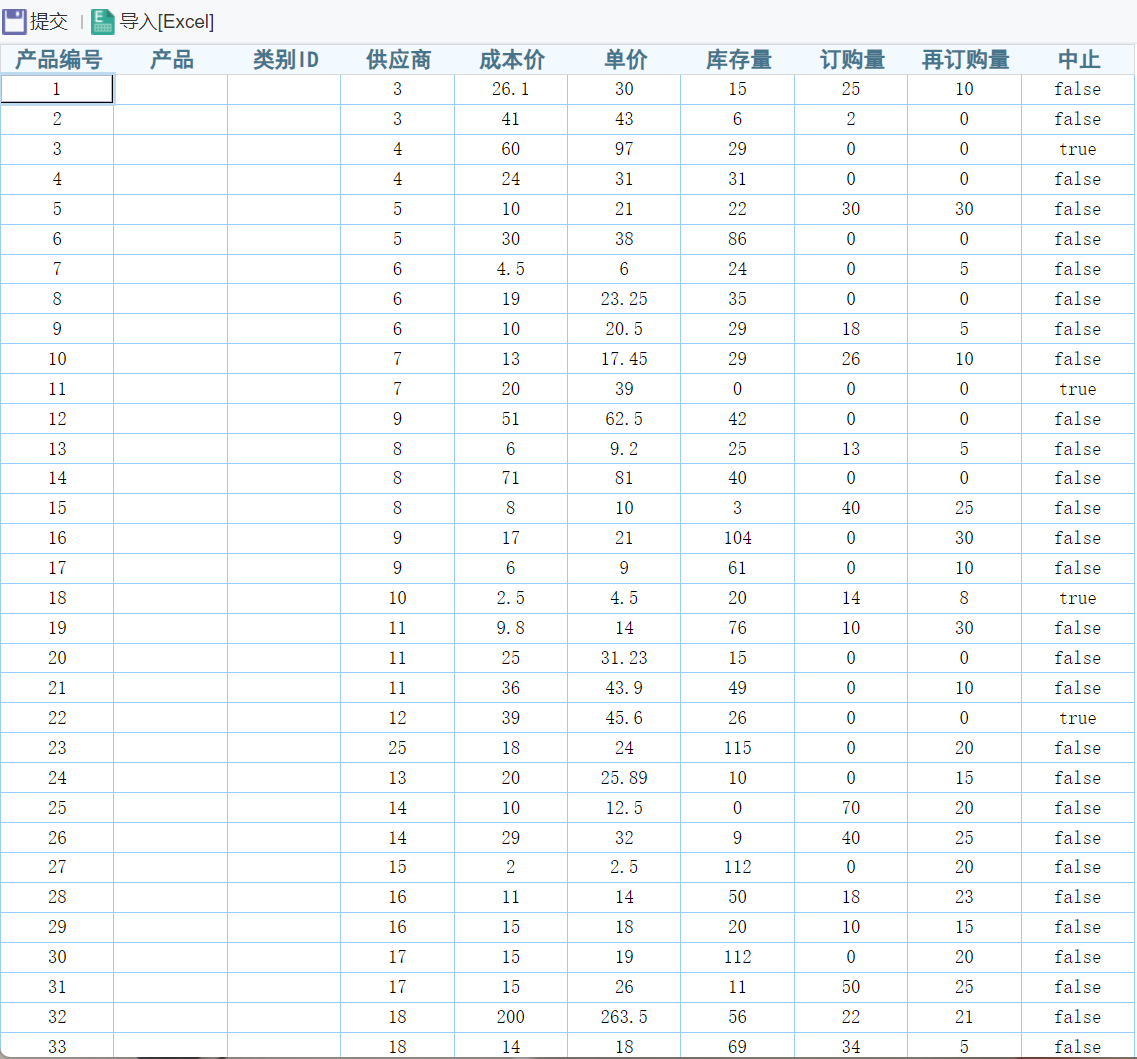Click the unit price 263.5 cell

pos(624,1017)
